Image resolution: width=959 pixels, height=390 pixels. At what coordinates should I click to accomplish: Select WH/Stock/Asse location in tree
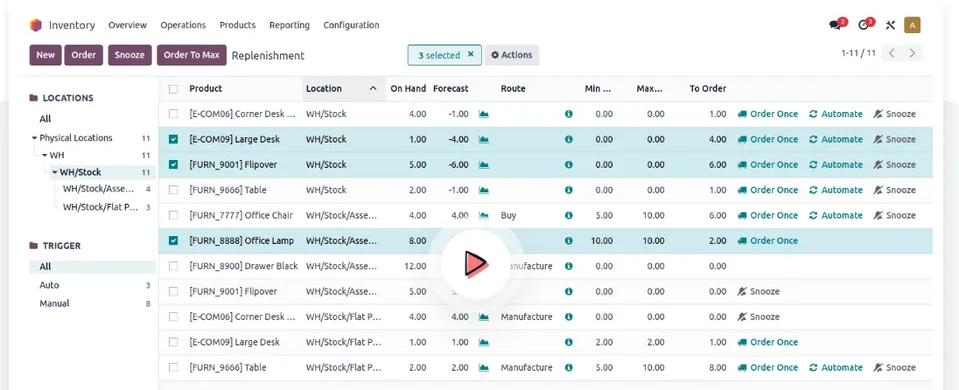point(98,189)
